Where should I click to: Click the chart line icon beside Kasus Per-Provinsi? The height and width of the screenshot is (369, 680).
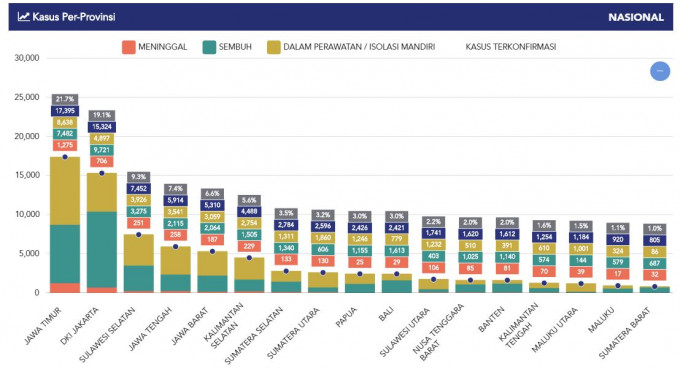point(23,17)
